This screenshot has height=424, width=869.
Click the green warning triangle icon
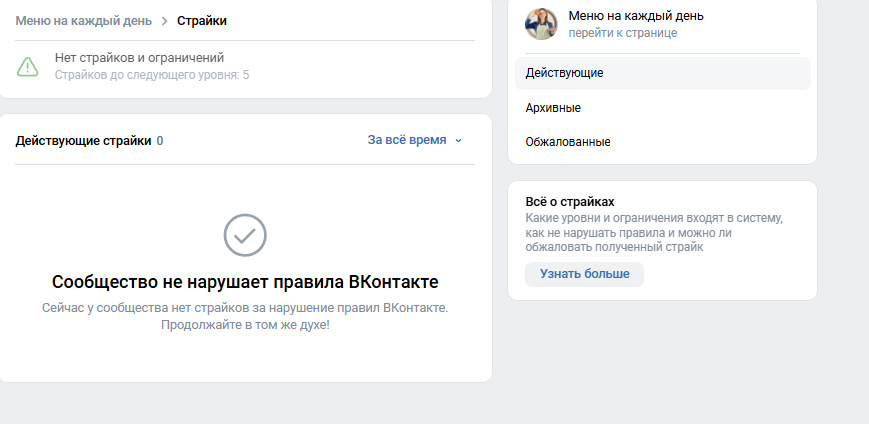[x=27, y=66]
